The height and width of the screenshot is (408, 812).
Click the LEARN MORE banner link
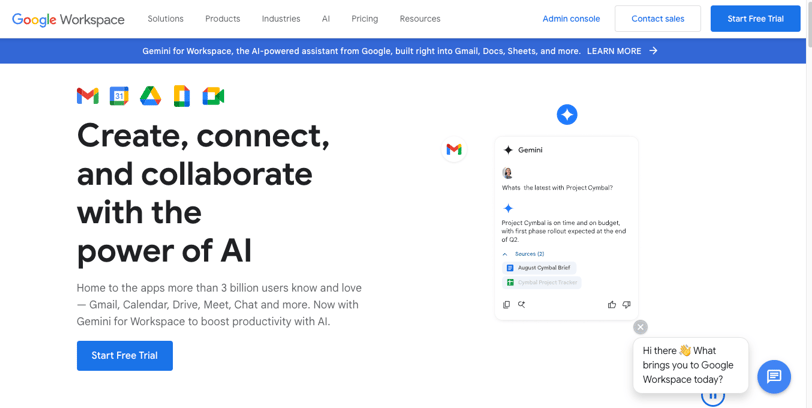(x=622, y=51)
